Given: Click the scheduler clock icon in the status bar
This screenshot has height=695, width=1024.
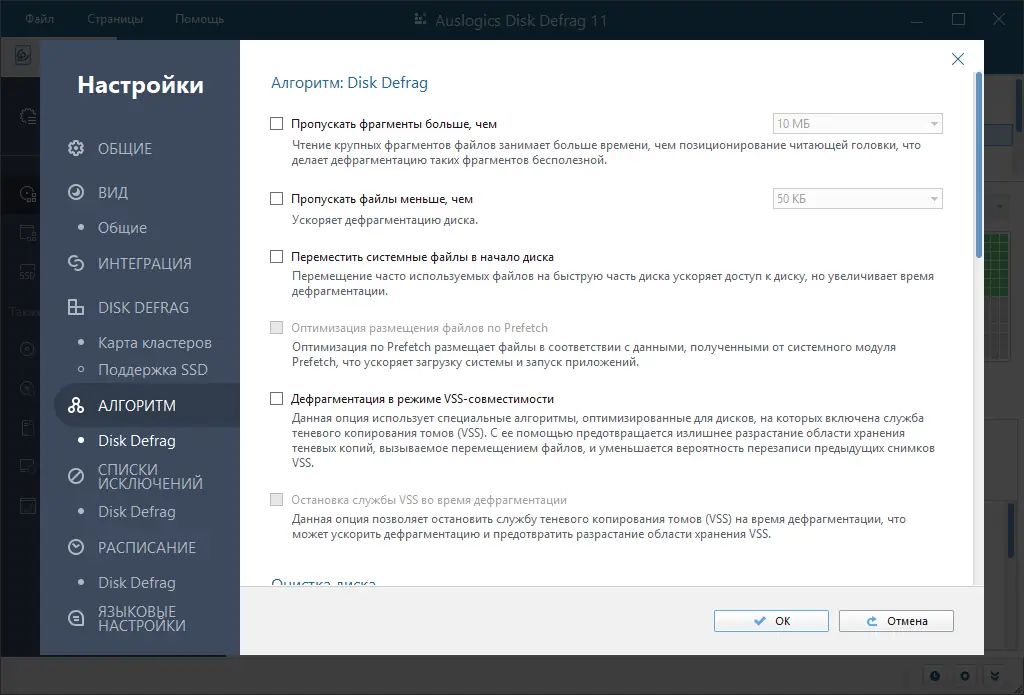Looking at the screenshot, I should pos(935,676).
